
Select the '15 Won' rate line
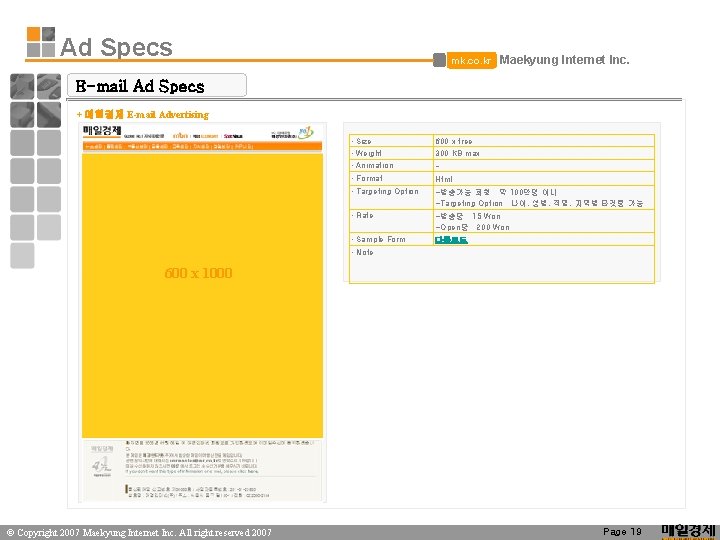(x=468, y=216)
